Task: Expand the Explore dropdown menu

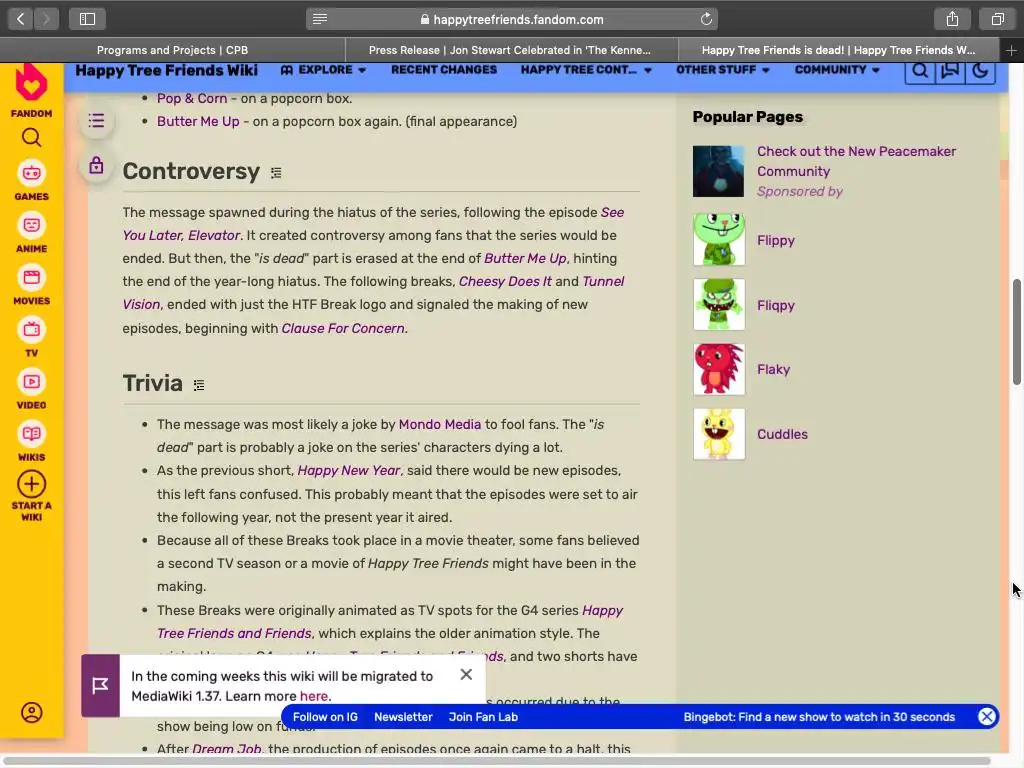Action: tap(323, 70)
